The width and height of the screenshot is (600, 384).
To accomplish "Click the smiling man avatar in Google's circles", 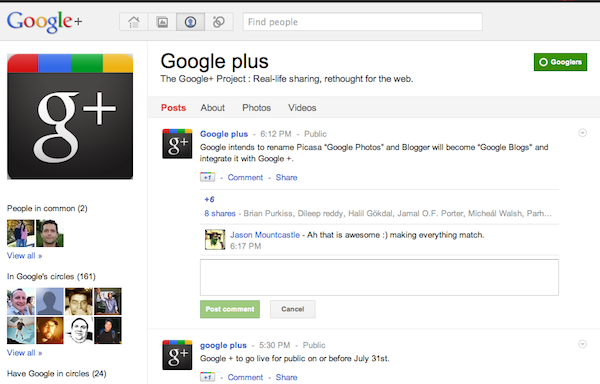I will point(21,301).
